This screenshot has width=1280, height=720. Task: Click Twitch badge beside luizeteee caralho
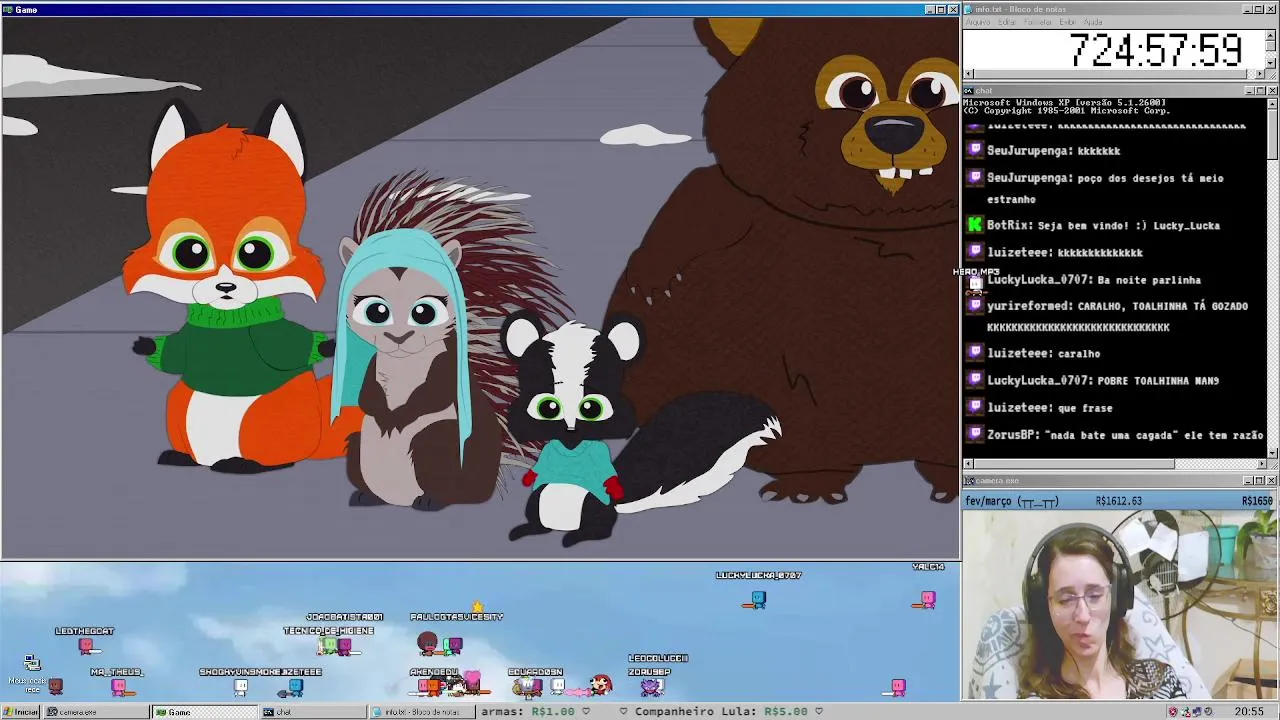point(975,353)
